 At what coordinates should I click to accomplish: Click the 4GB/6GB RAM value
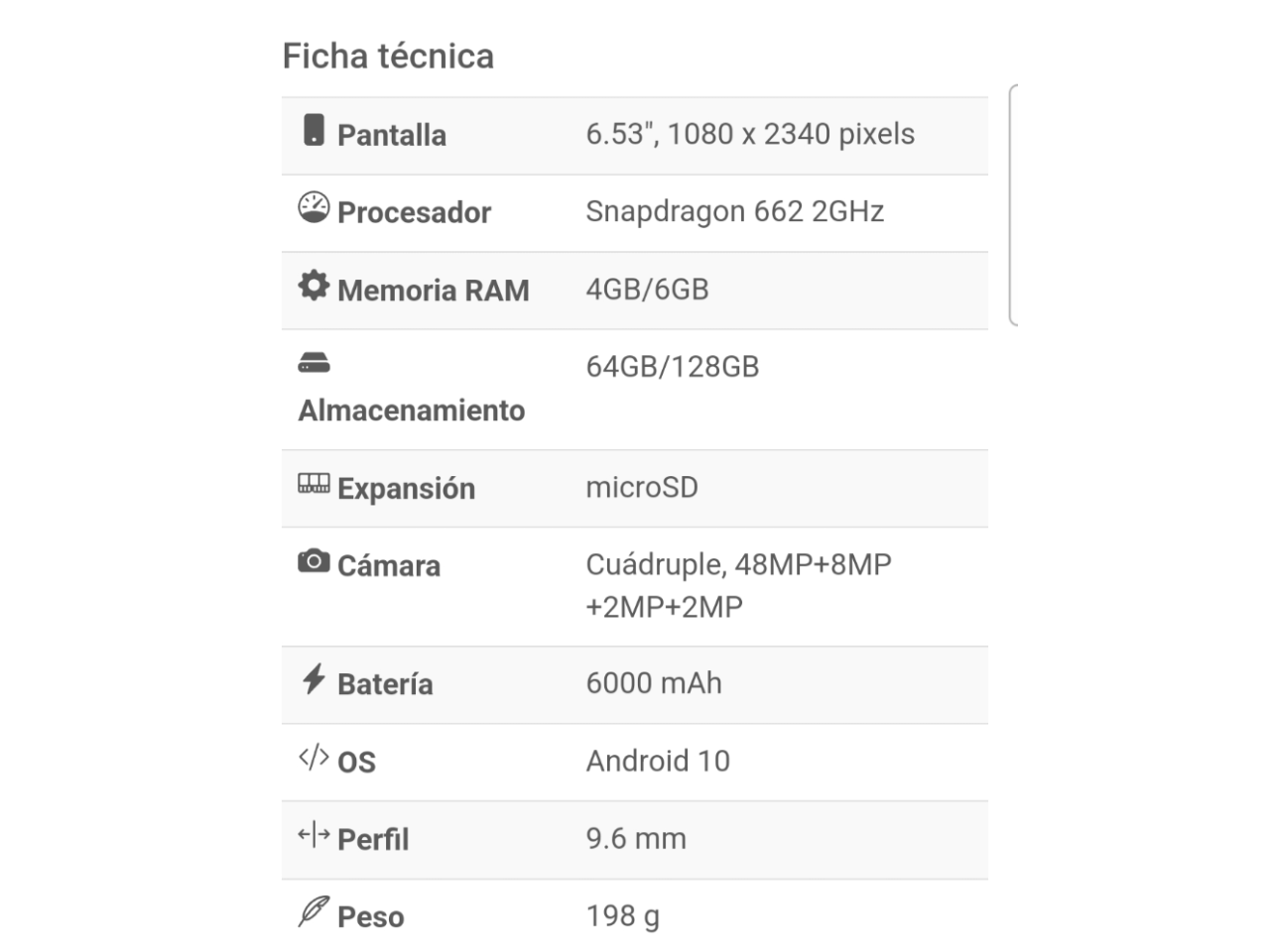(x=647, y=290)
